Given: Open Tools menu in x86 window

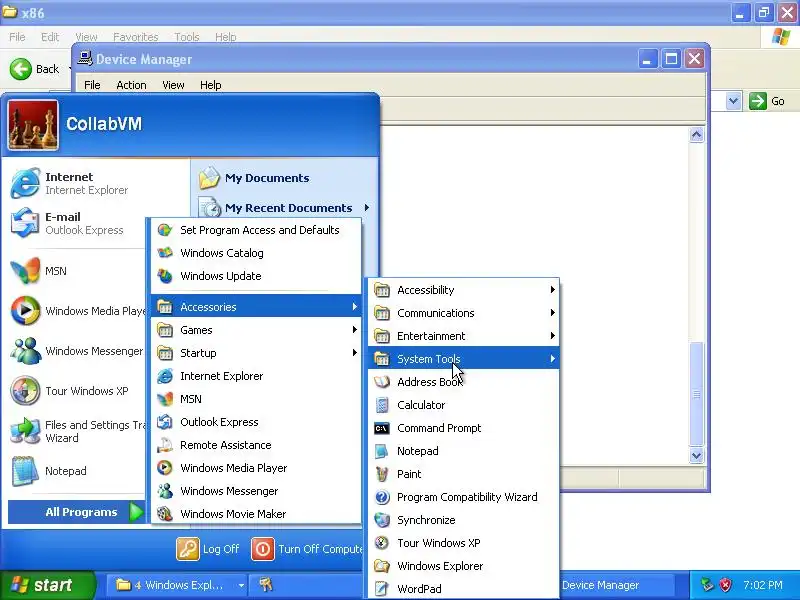Looking at the screenshot, I should point(186,37).
